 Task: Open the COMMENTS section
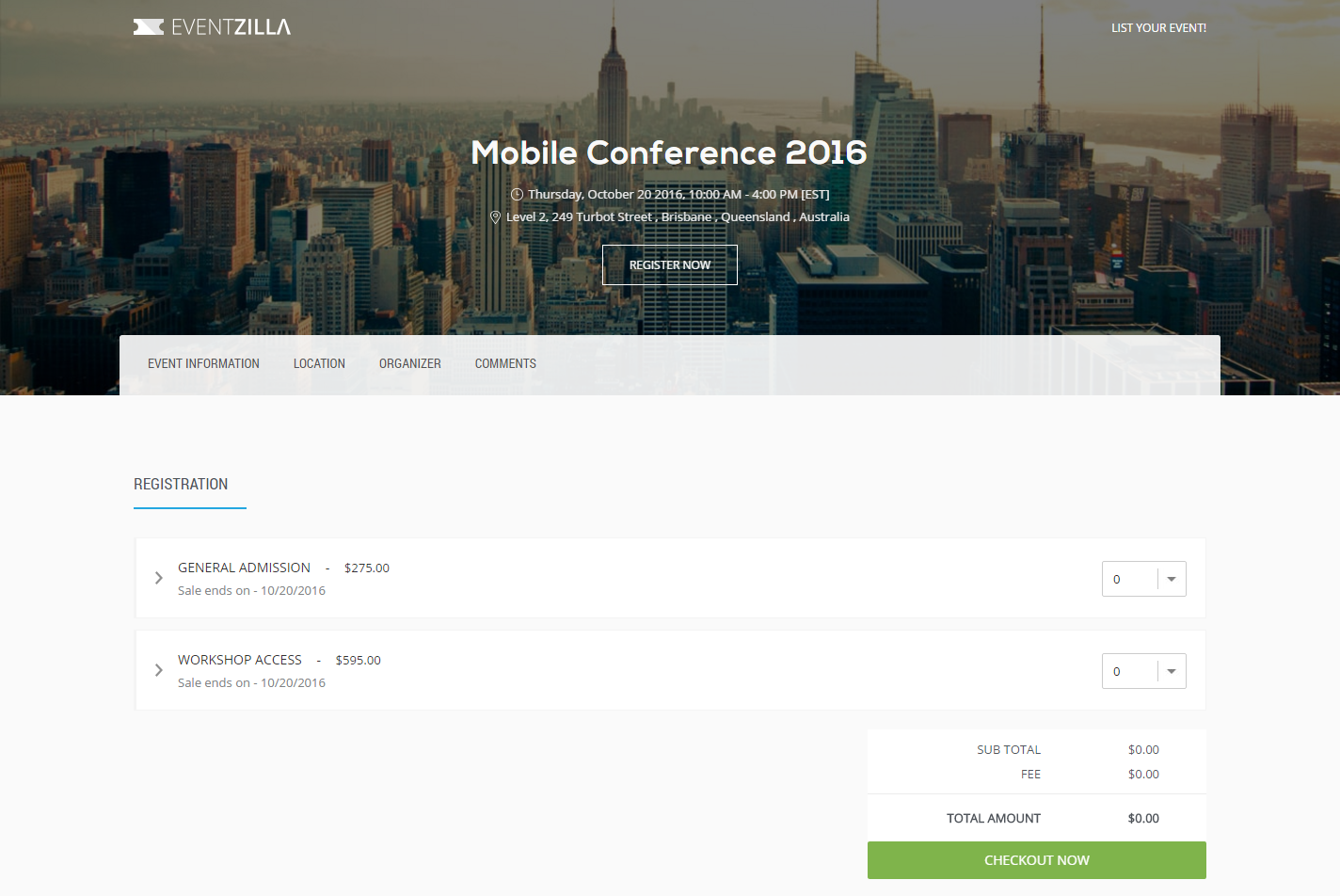pos(505,363)
